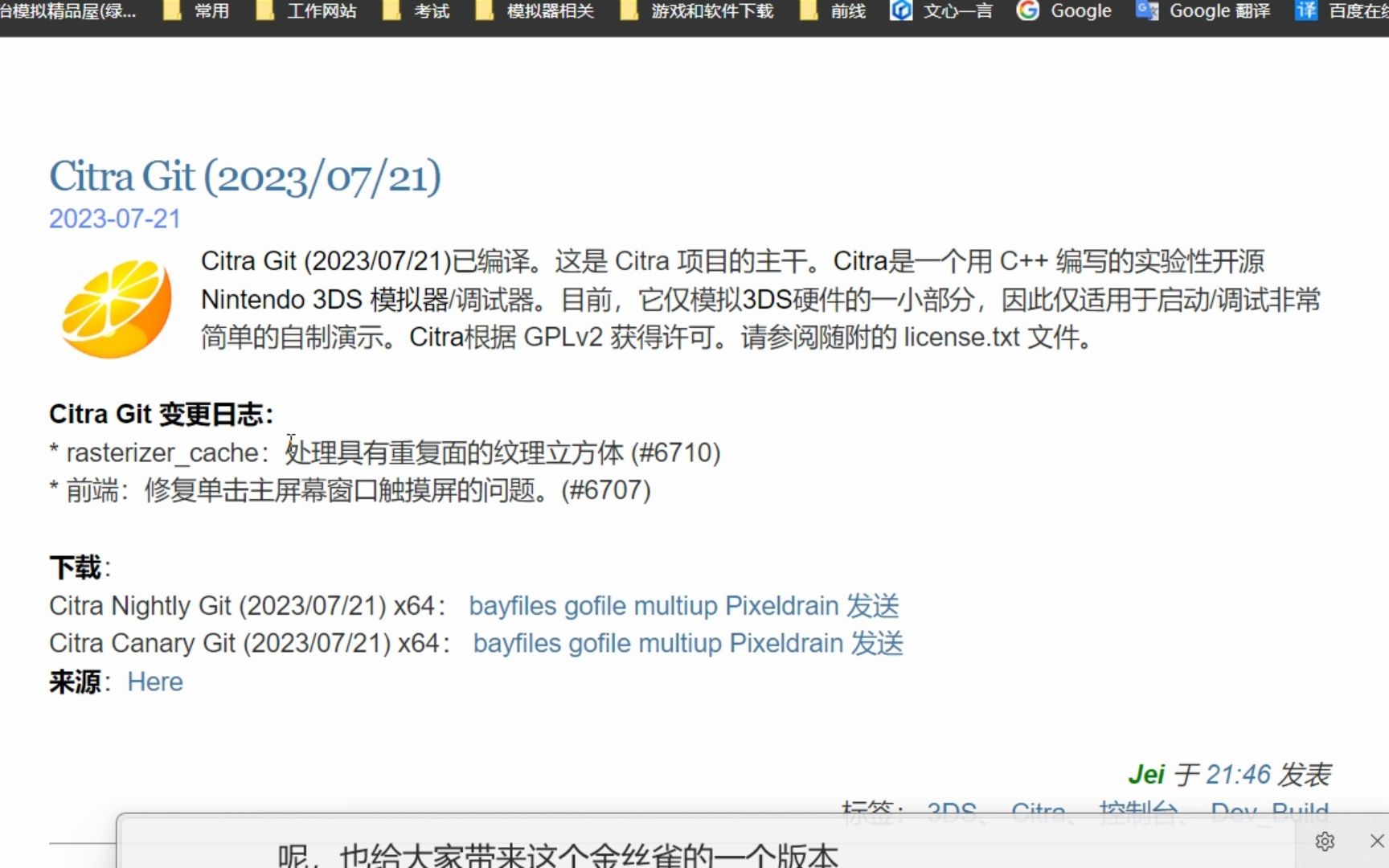Open the source Here link
This screenshot has height=868, width=1389.
155,682
